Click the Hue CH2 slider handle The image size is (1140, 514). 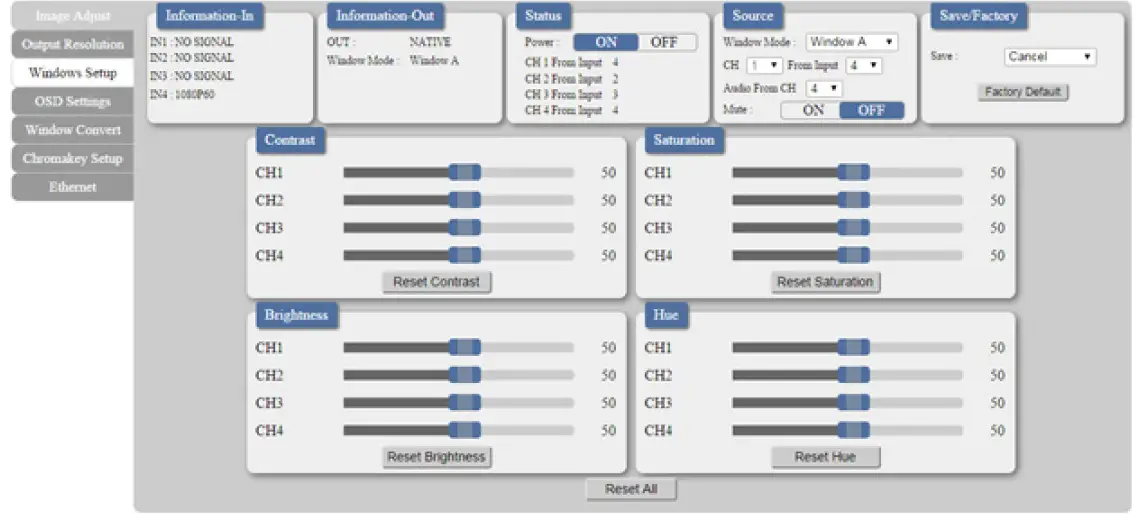point(854,375)
